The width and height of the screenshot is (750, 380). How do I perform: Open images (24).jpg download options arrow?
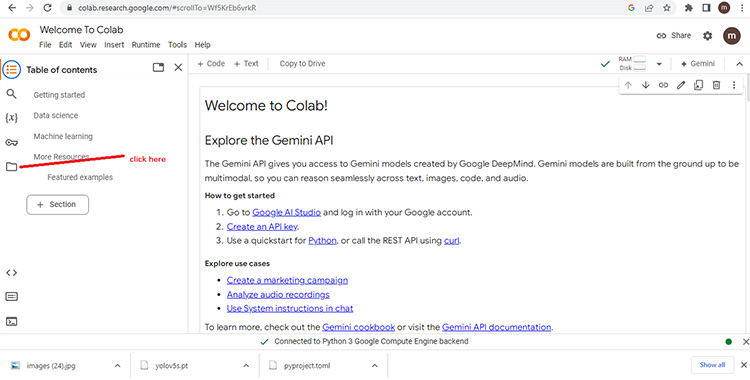click(x=117, y=366)
